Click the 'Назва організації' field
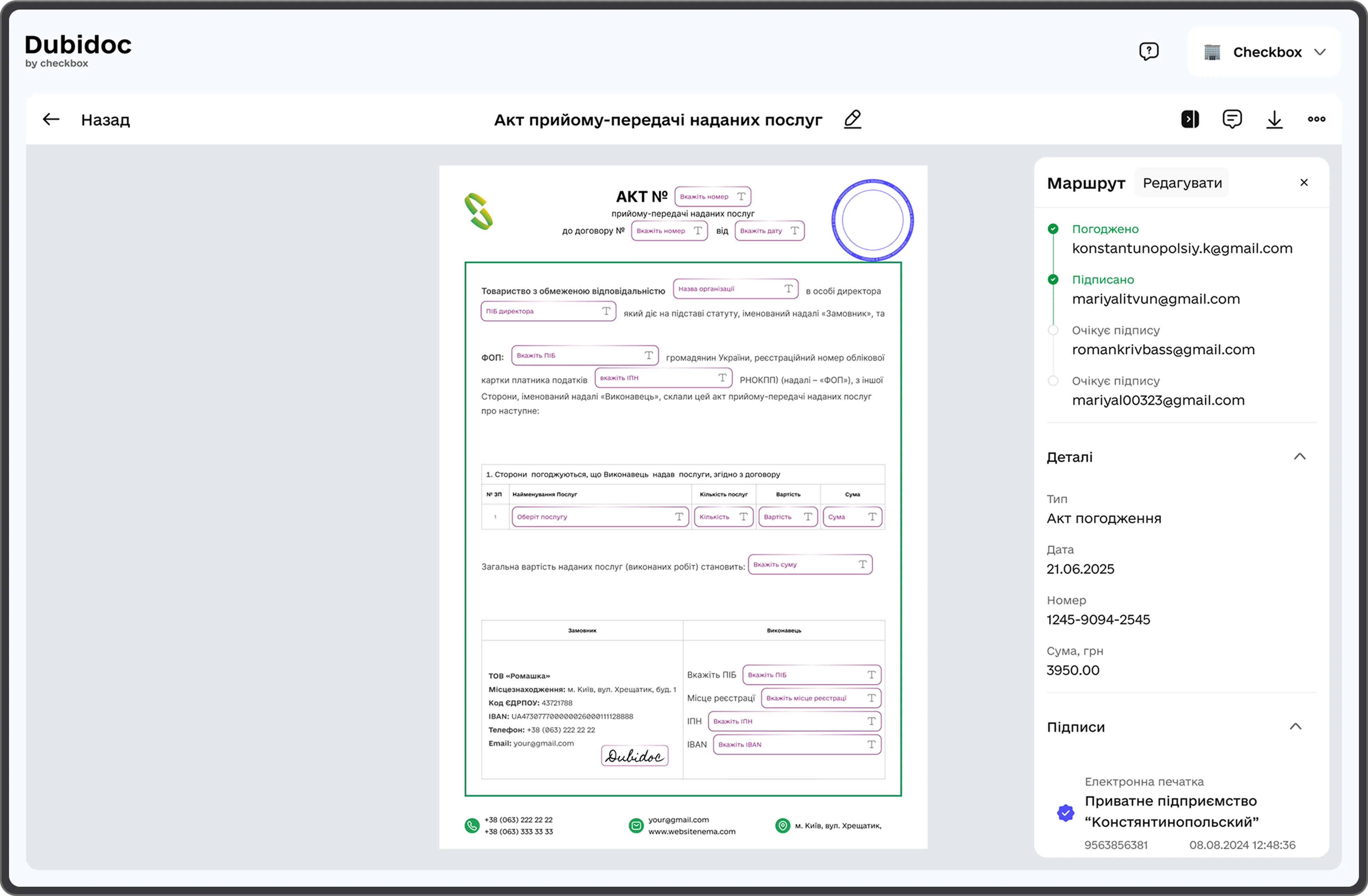 coord(735,289)
